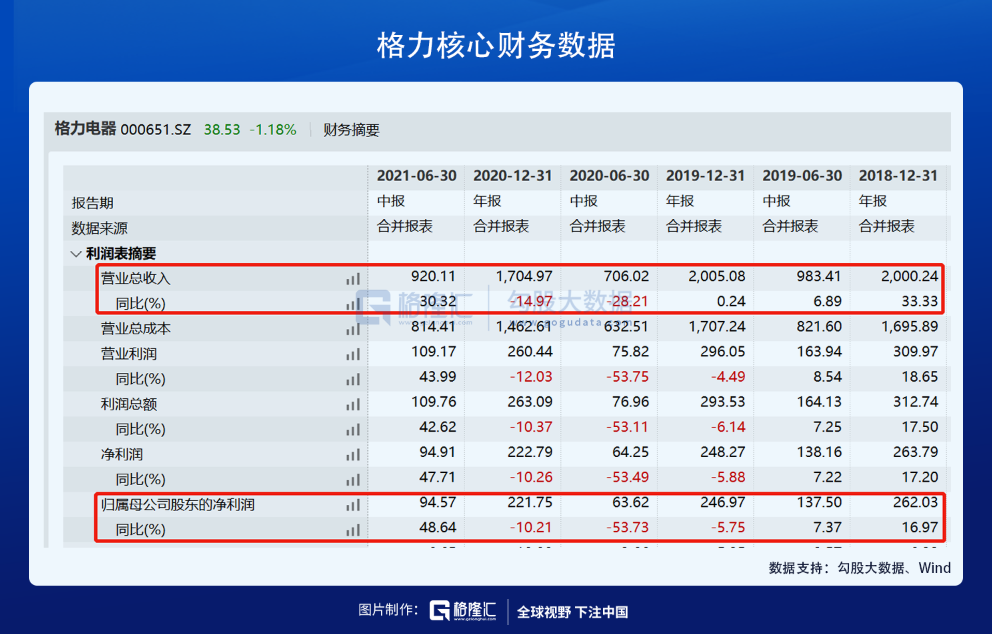Click the stock code 000651.SZ

156,130
